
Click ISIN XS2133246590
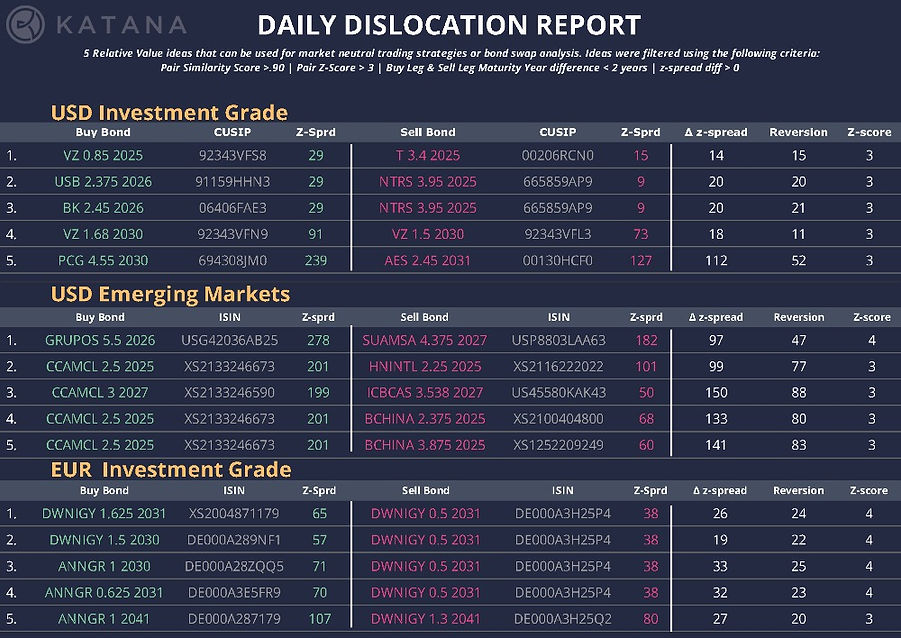coord(230,393)
